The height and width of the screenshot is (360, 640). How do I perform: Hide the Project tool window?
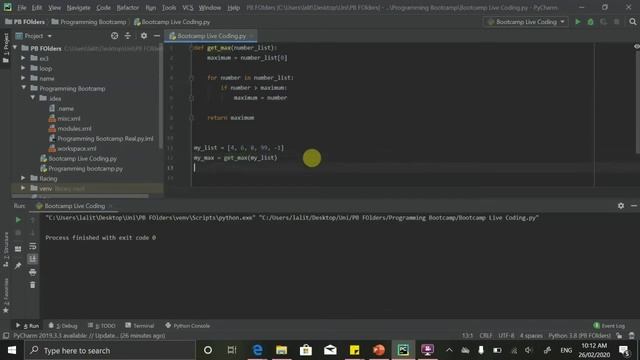click(x=157, y=36)
